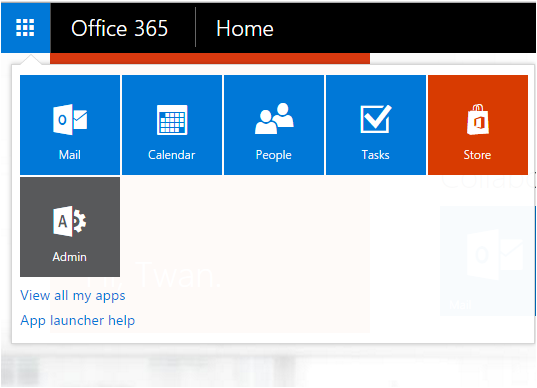Open the Mail app tile
The image size is (537, 388).
[70, 125]
